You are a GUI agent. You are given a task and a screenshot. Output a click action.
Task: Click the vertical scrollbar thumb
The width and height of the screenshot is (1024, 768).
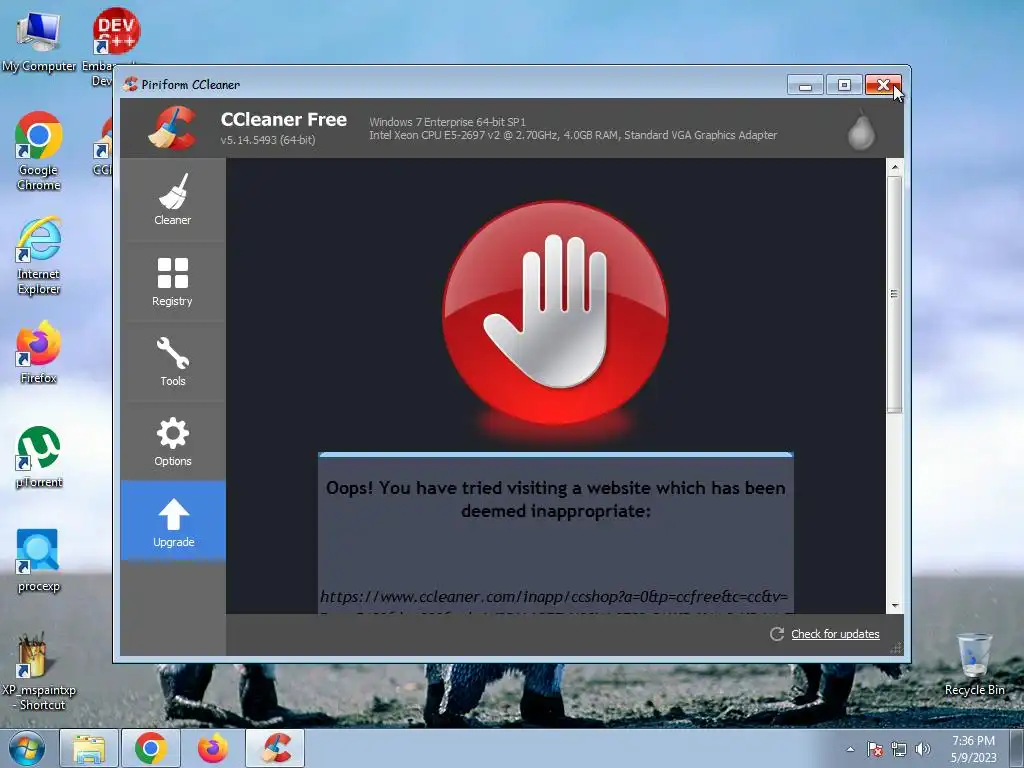click(895, 294)
